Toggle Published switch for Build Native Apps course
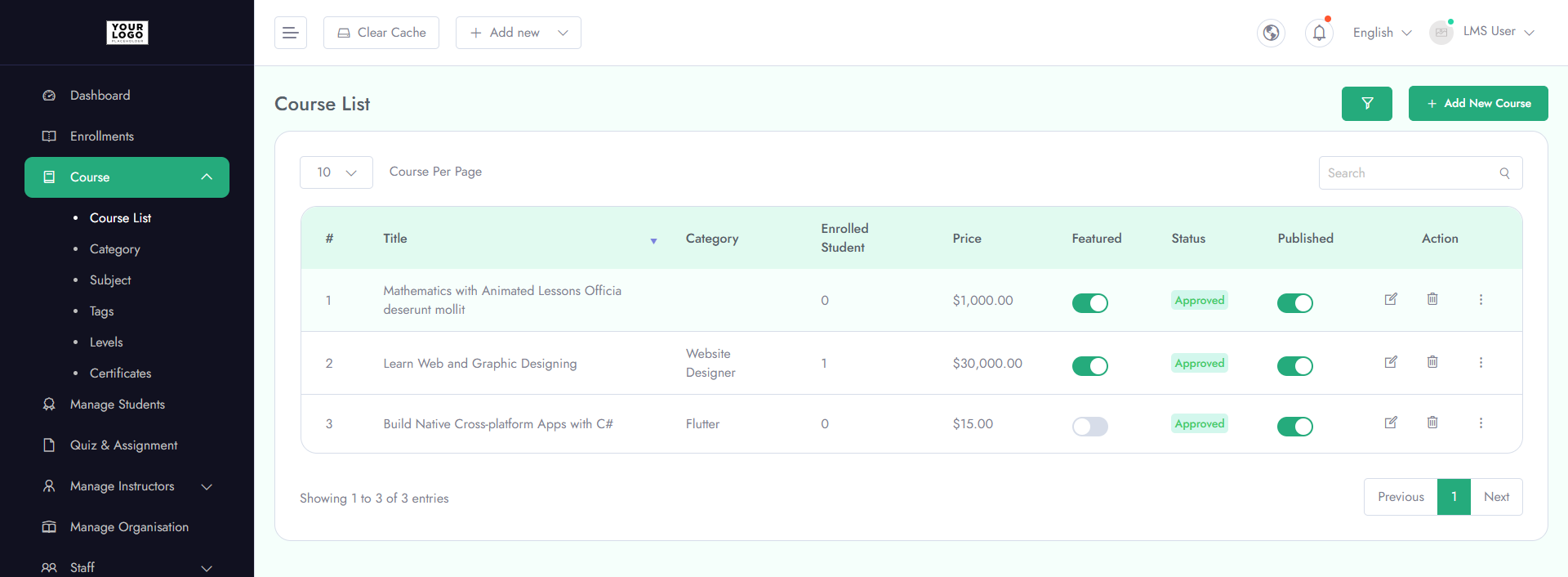1568x577 pixels. (1295, 427)
